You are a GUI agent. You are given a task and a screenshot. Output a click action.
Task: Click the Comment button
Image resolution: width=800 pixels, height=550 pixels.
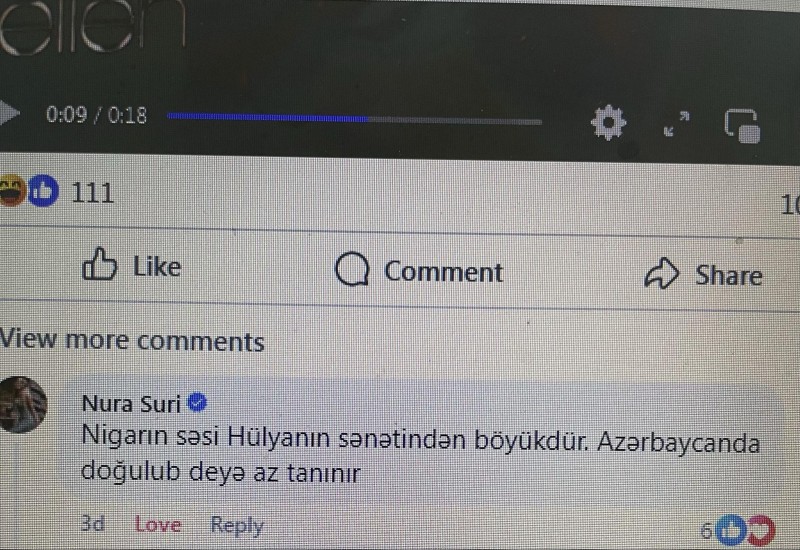point(419,270)
